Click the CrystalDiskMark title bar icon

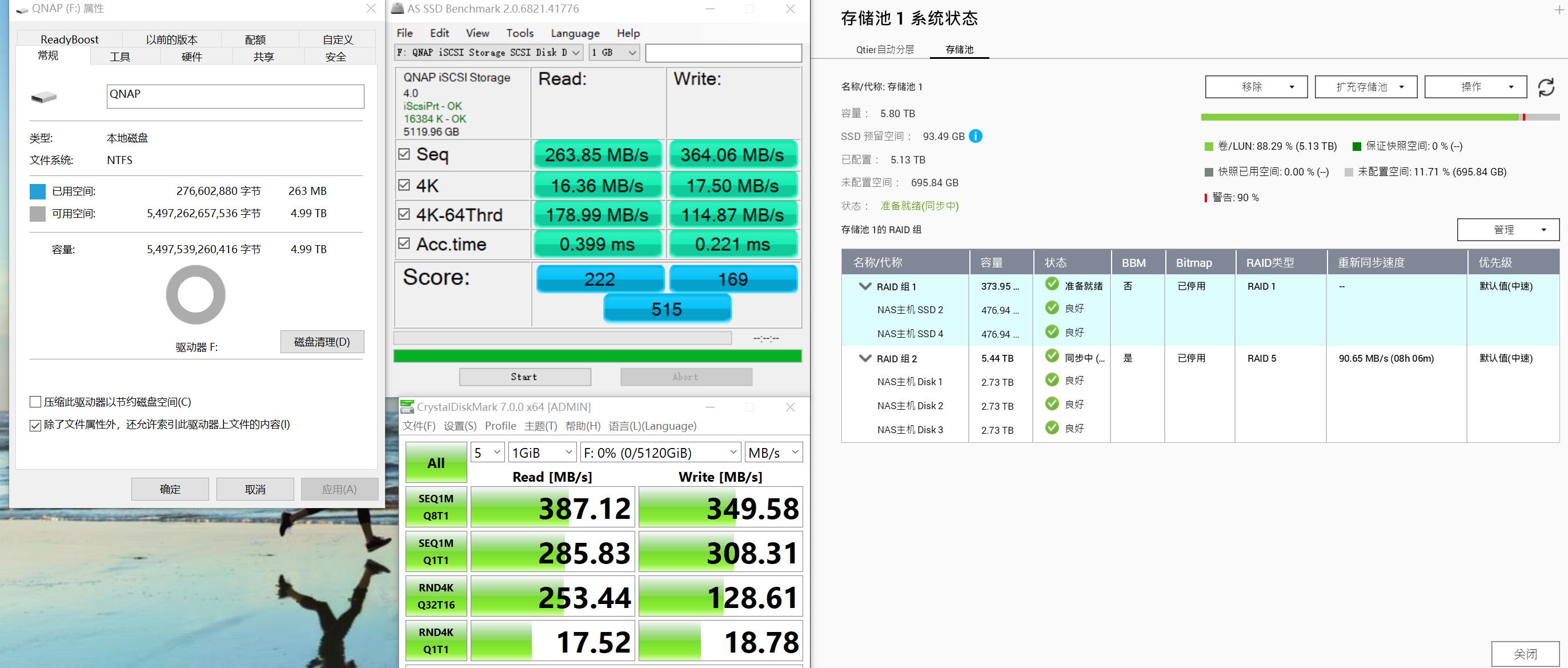(406, 407)
